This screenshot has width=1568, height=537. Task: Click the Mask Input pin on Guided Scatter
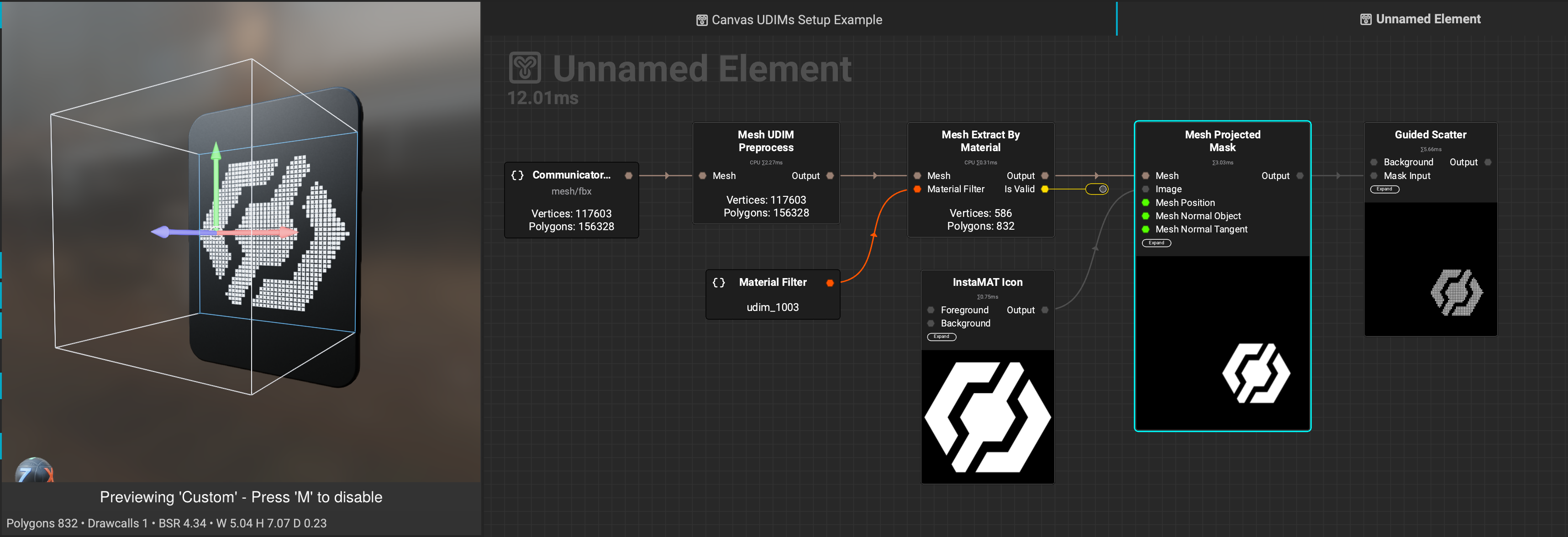1374,176
